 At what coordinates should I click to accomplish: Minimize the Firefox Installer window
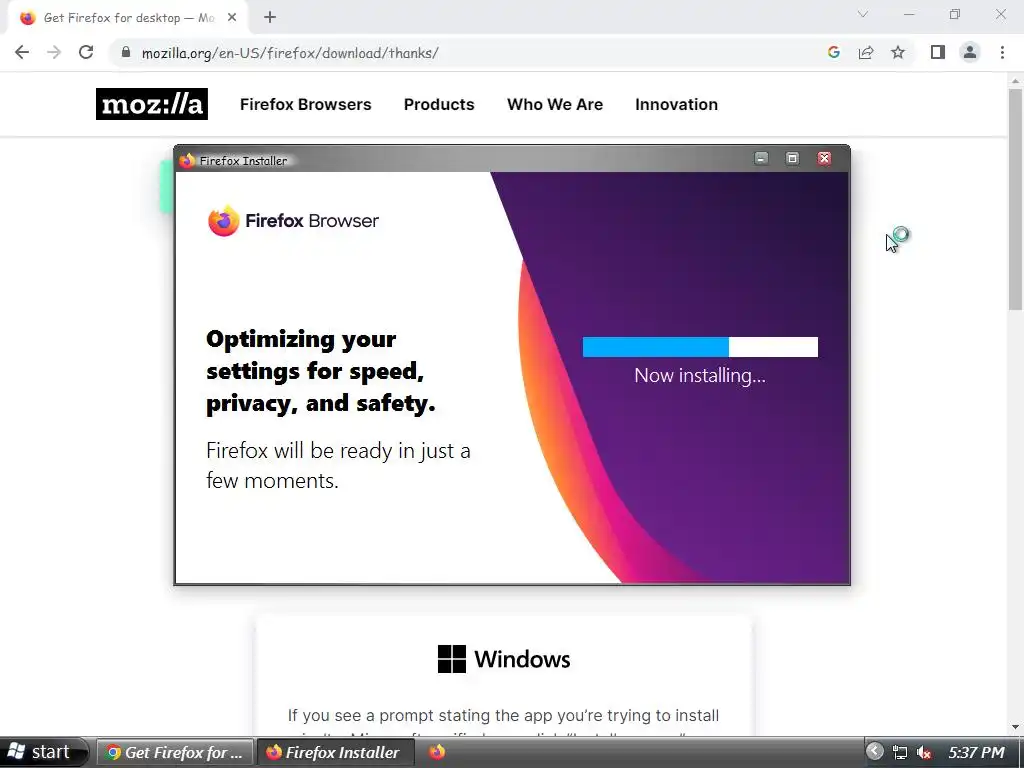coord(761,158)
